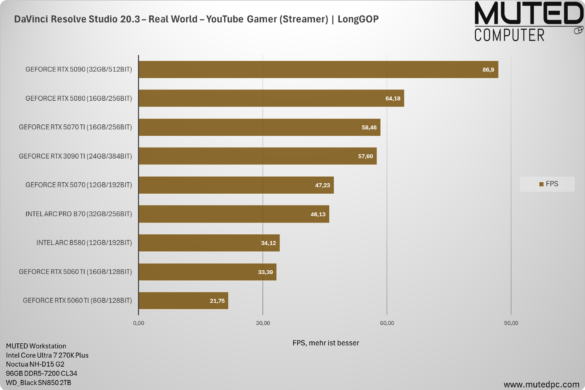Click the 90,00 axis tick label

[511, 323]
